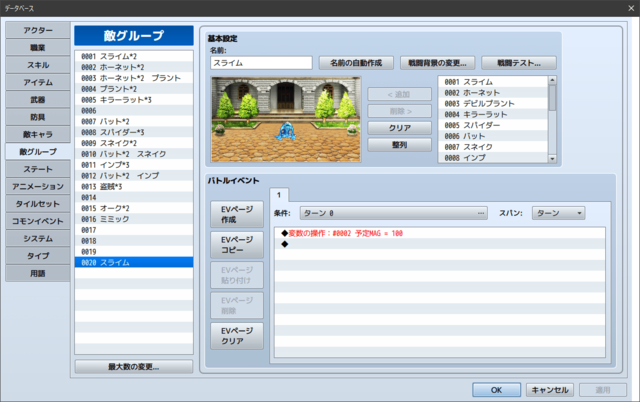Select troop 0004 プラント*2
640x402 pixels.
[134, 89]
